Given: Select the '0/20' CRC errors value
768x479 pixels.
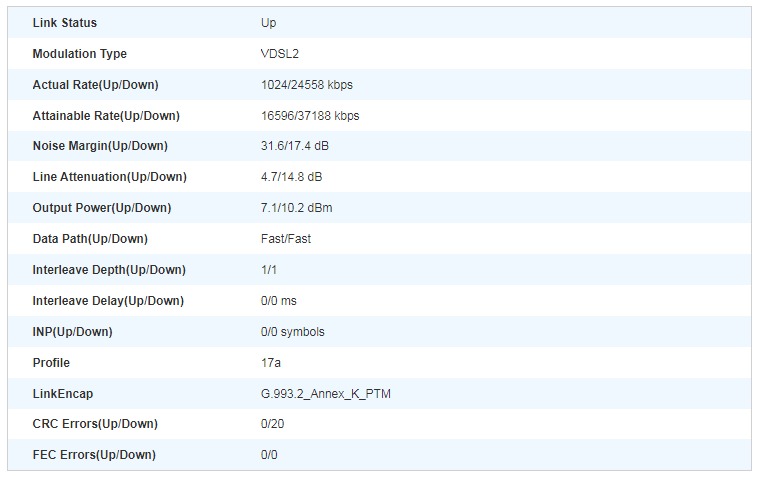Looking at the screenshot, I should coord(272,424).
